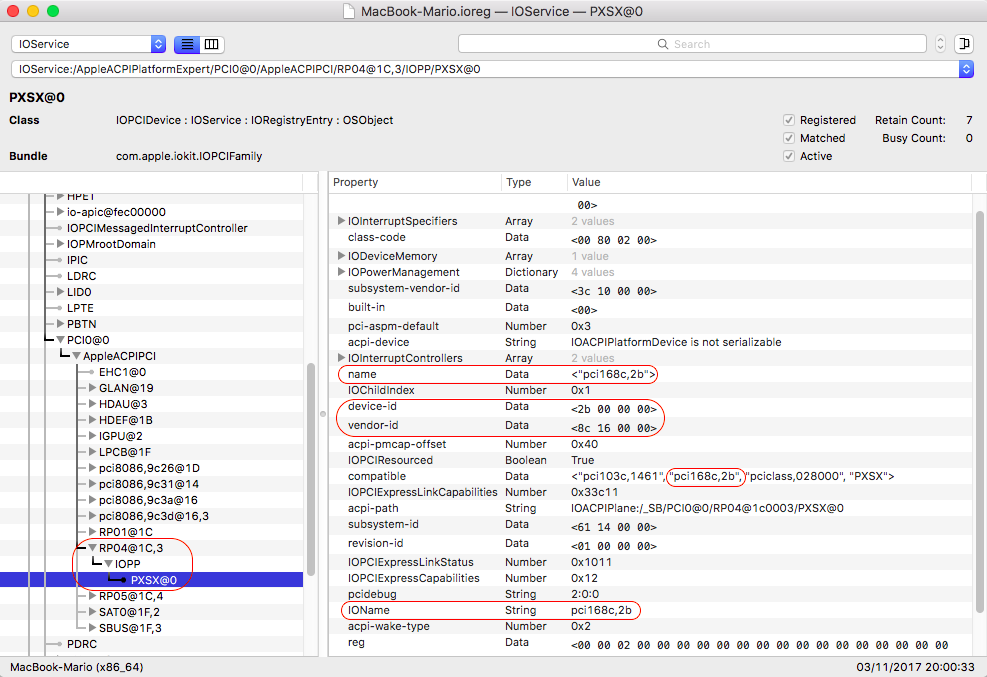The width and height of the screenshot is (987, 677).
Task: Open the registry path dropdown arrow
Action: [965, 69]
